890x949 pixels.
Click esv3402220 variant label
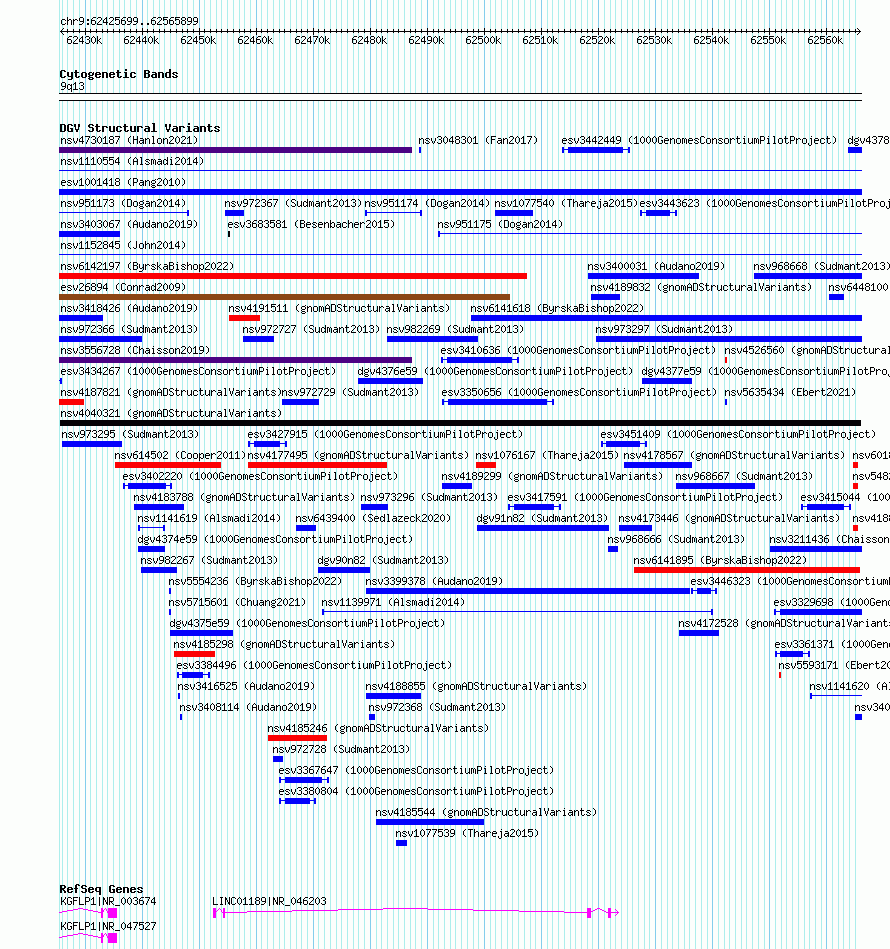[260, 476]
